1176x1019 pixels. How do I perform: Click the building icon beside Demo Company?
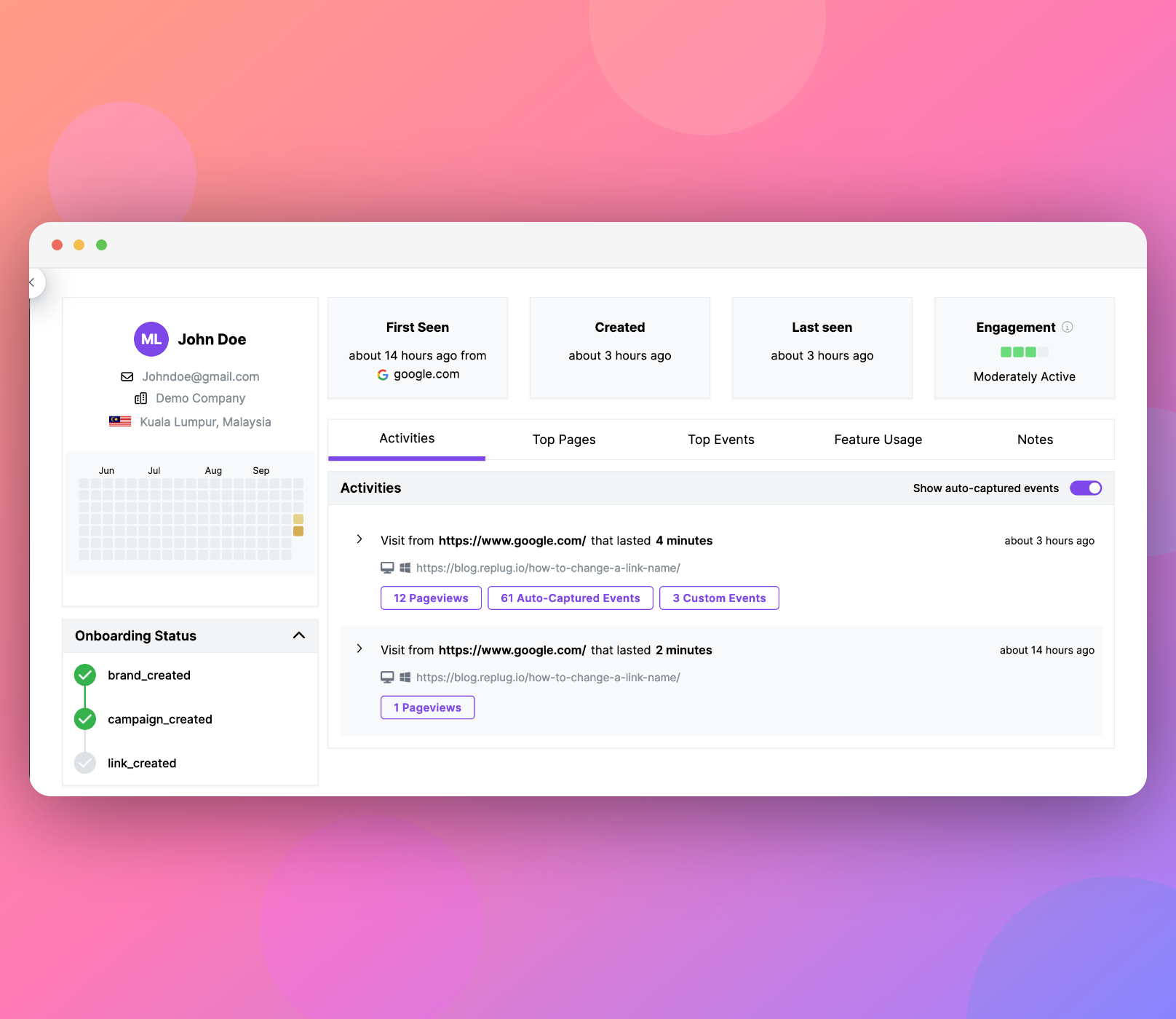(141, 398)
